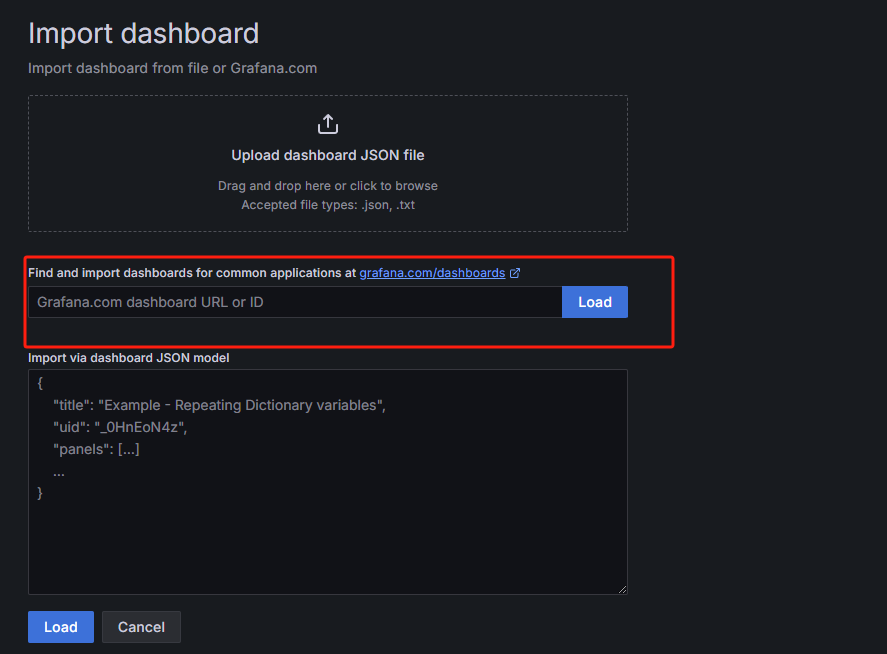Click the "title" placeholder line in the JSON box

[x=219, y=406]
